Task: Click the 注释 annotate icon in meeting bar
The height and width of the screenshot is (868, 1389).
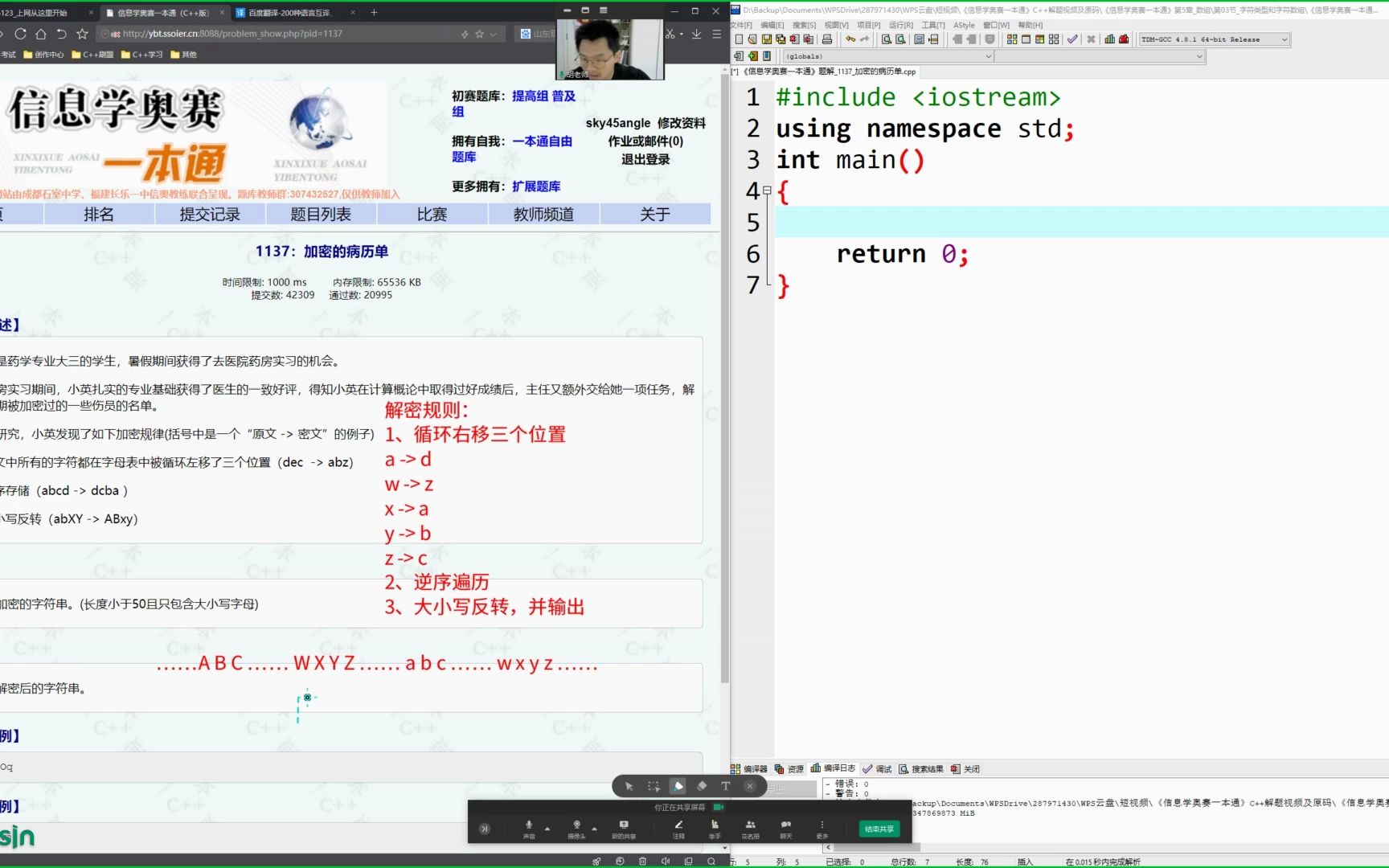Action: 678,829
